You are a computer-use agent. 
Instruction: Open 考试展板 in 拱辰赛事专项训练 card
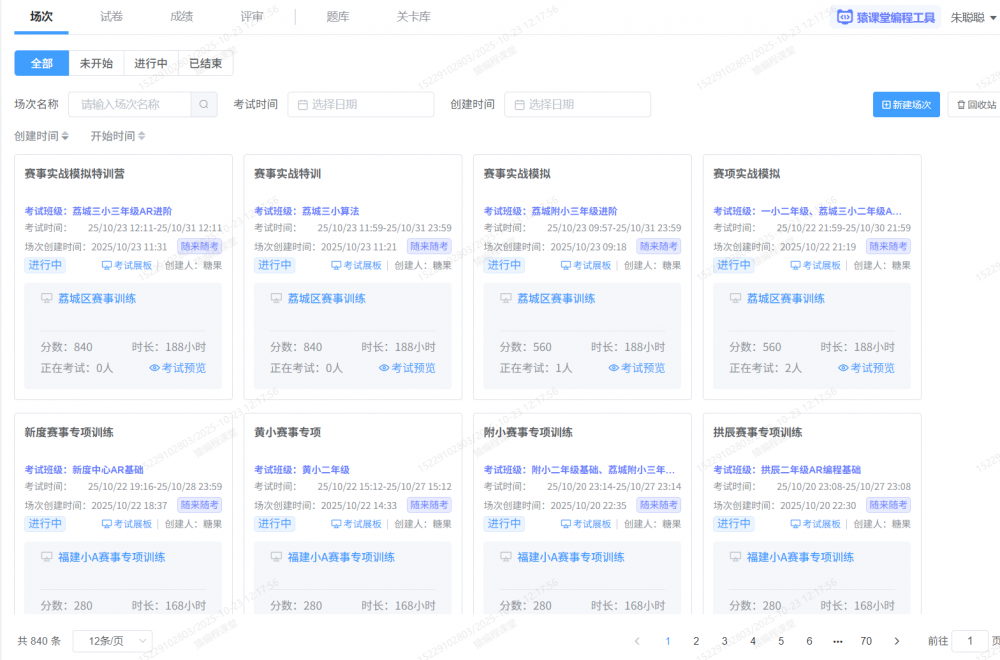pos(816,523)
